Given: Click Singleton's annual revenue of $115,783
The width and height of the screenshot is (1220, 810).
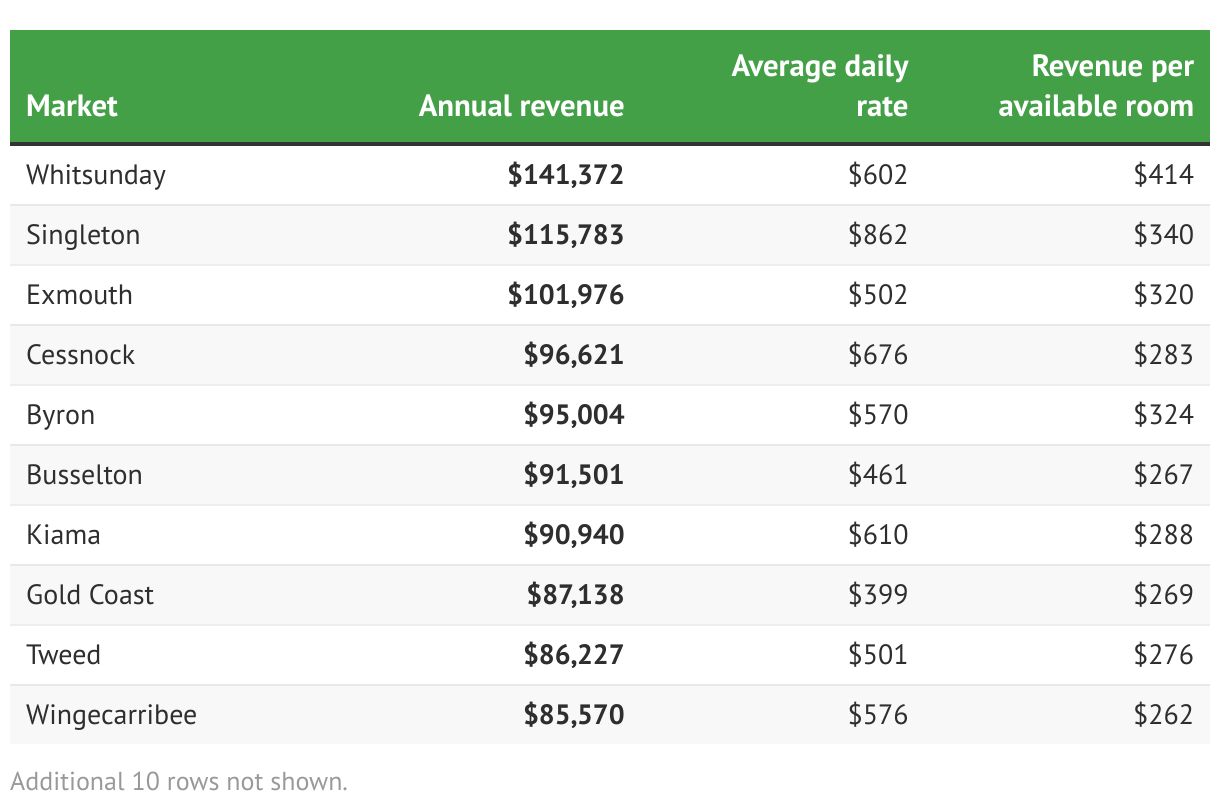Looking at the screenshot, I should (565, 235).
